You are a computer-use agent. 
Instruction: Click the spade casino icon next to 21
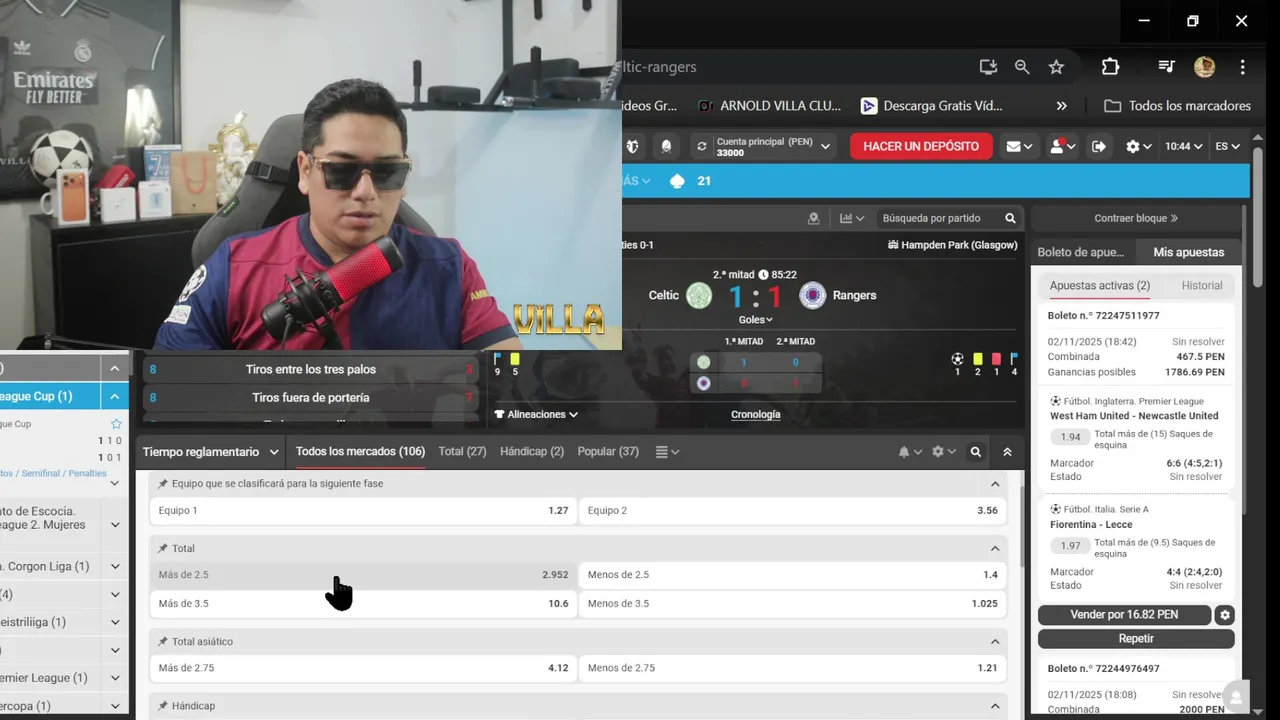tap(677, 181)
